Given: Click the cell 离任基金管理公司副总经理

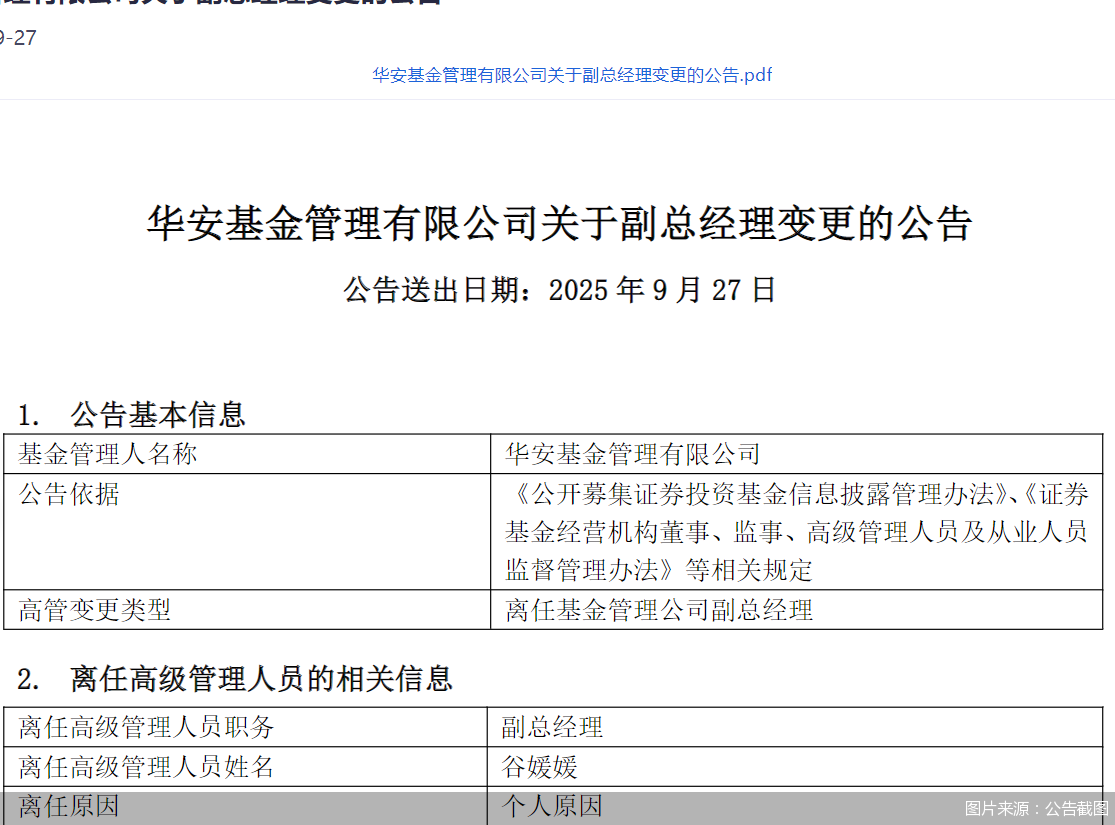Looking at the screenshot, I should click(x=659, y=610).
